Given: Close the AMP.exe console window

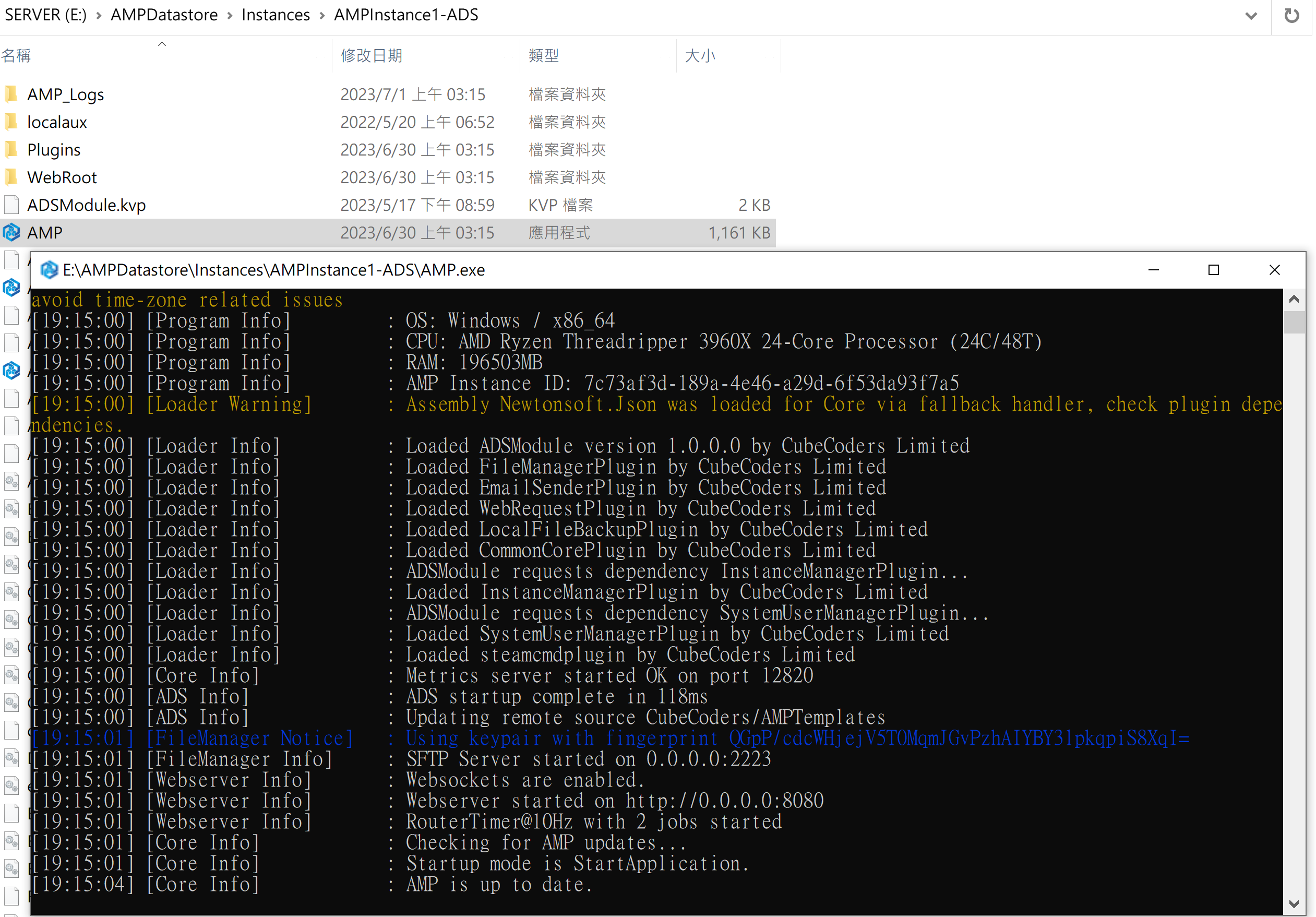Looking at the screenshot, I should 1274,269.
